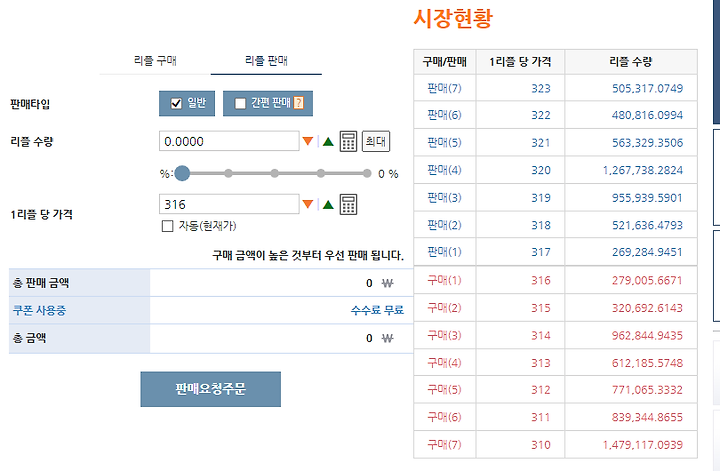Click the 판매(7) row label

pos(444,88)
